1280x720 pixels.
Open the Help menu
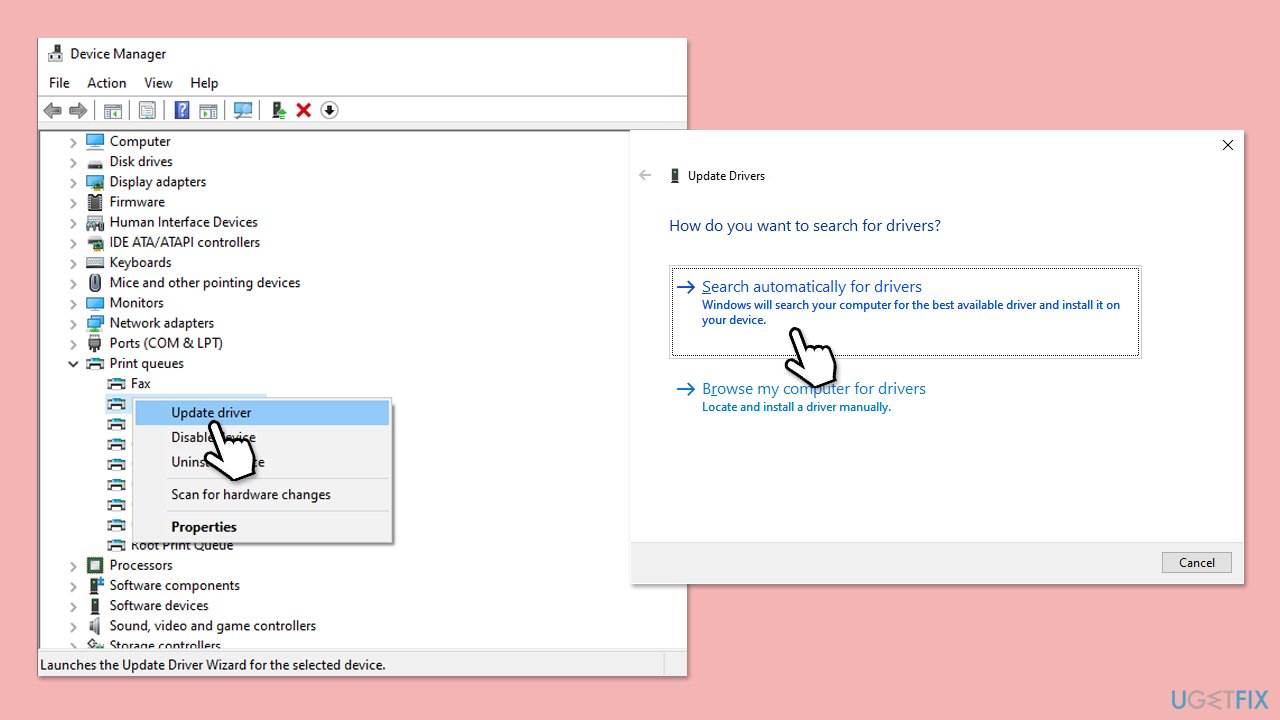point(204,83)
